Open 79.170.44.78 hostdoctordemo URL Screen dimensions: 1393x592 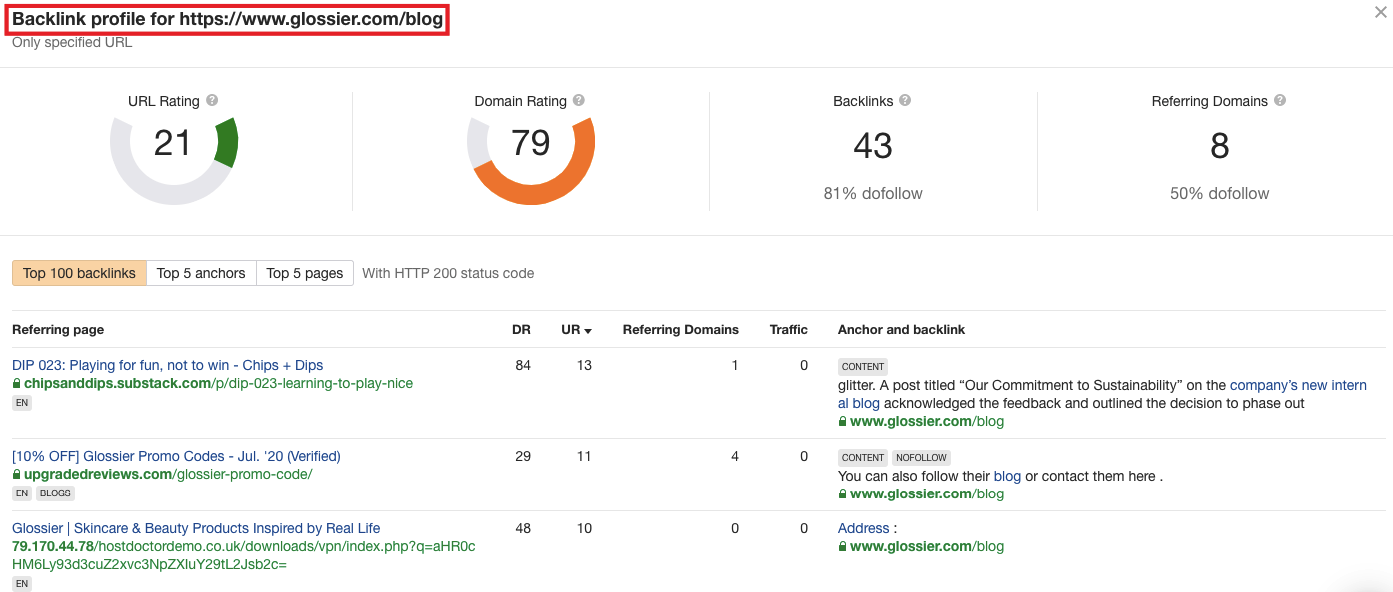click(243, 555)
